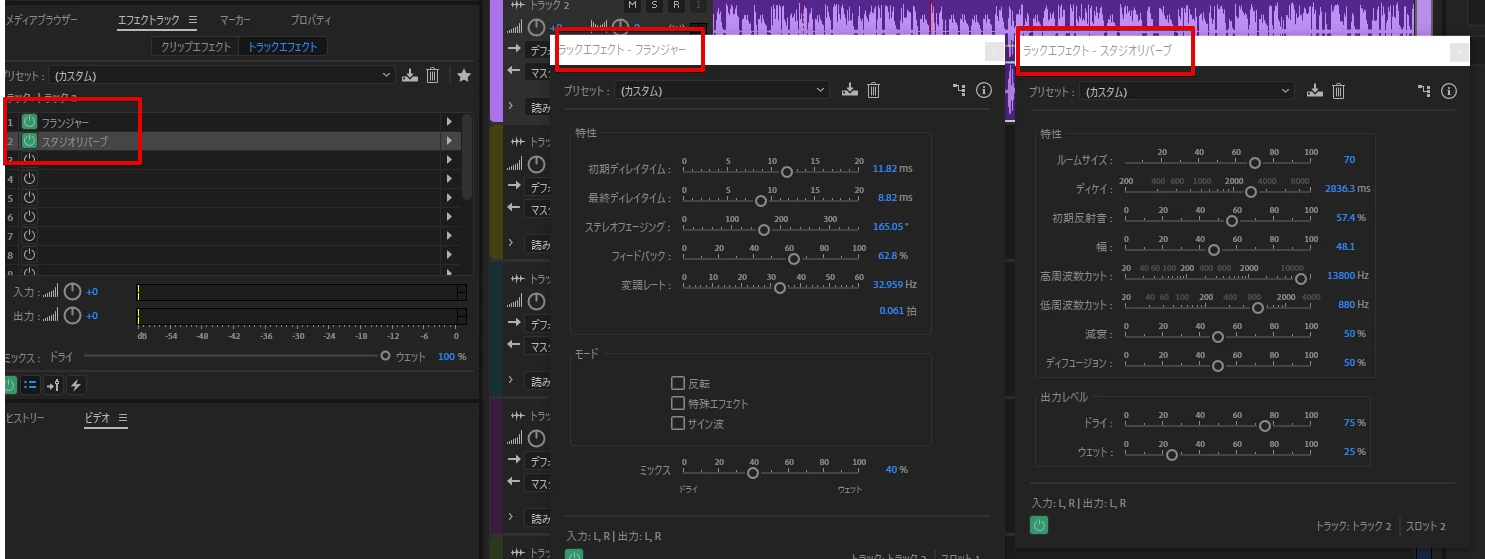
Task: Click Flanger ミックス slider handle
Action: point(753,473)
